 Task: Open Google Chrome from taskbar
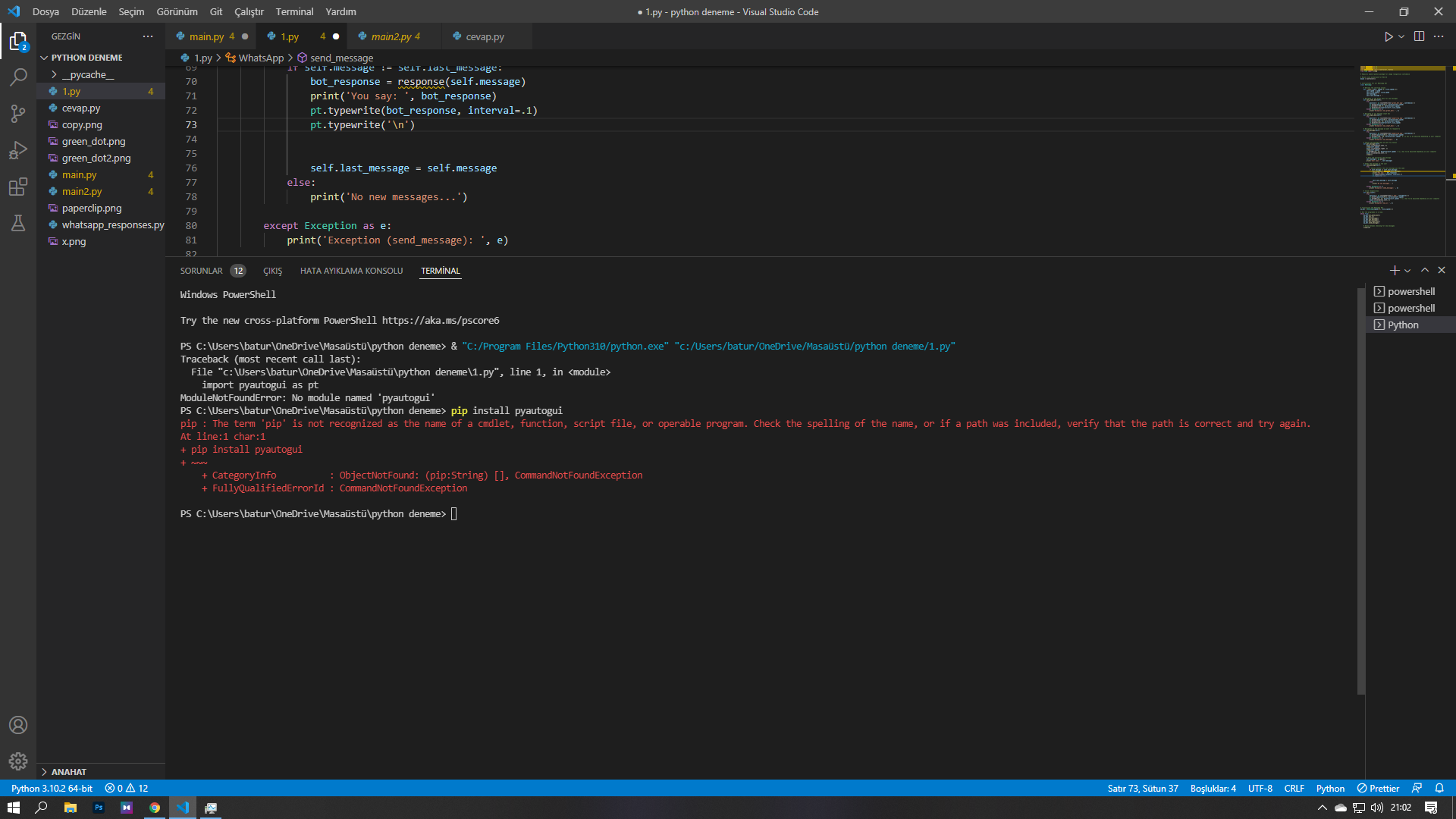point(155,808)
